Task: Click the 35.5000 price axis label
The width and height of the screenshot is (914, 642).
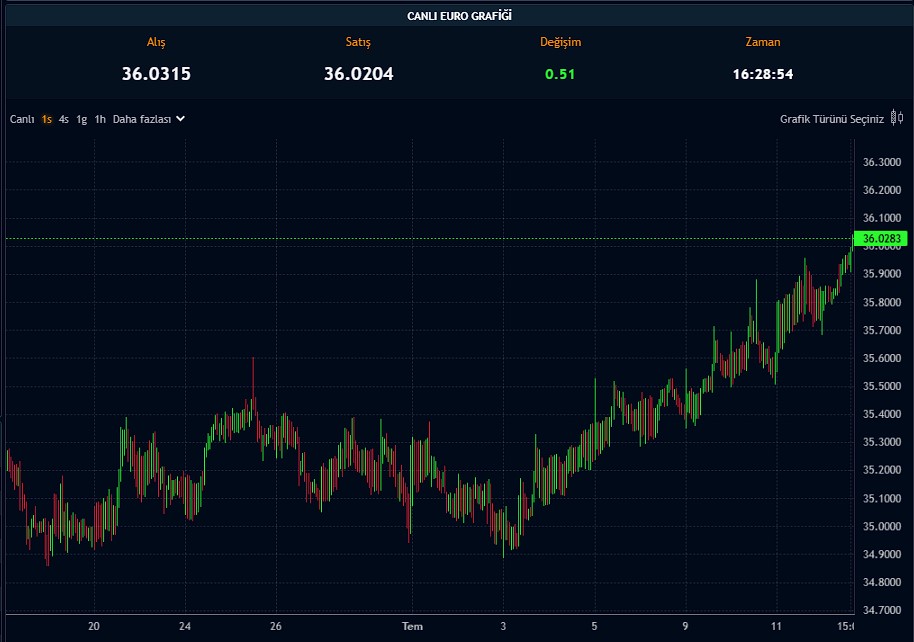Action: 881,386
